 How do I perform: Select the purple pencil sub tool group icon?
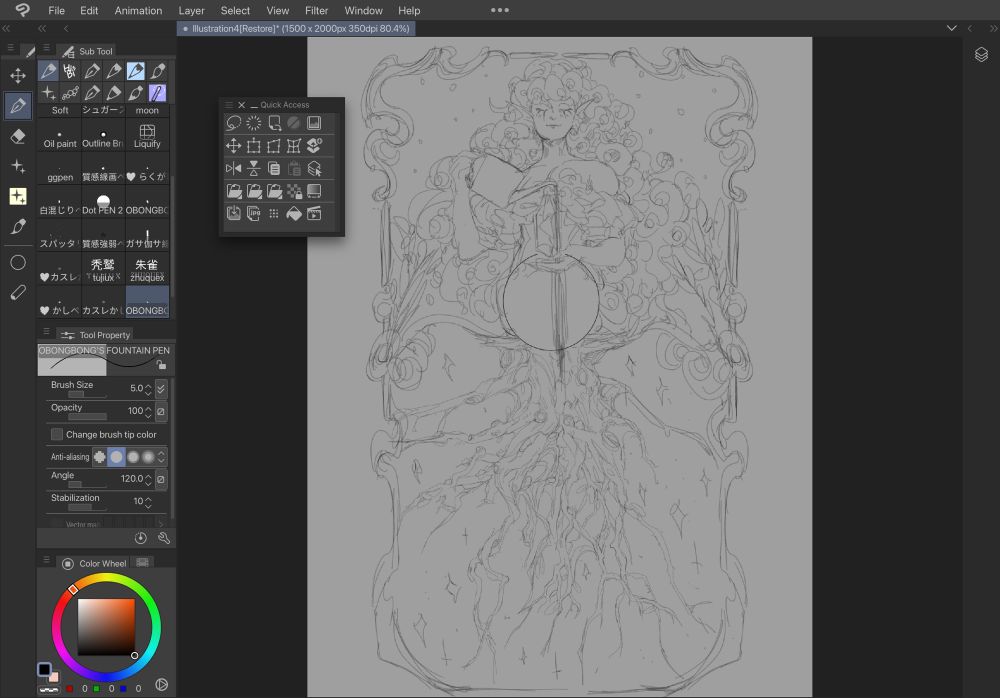157,93
